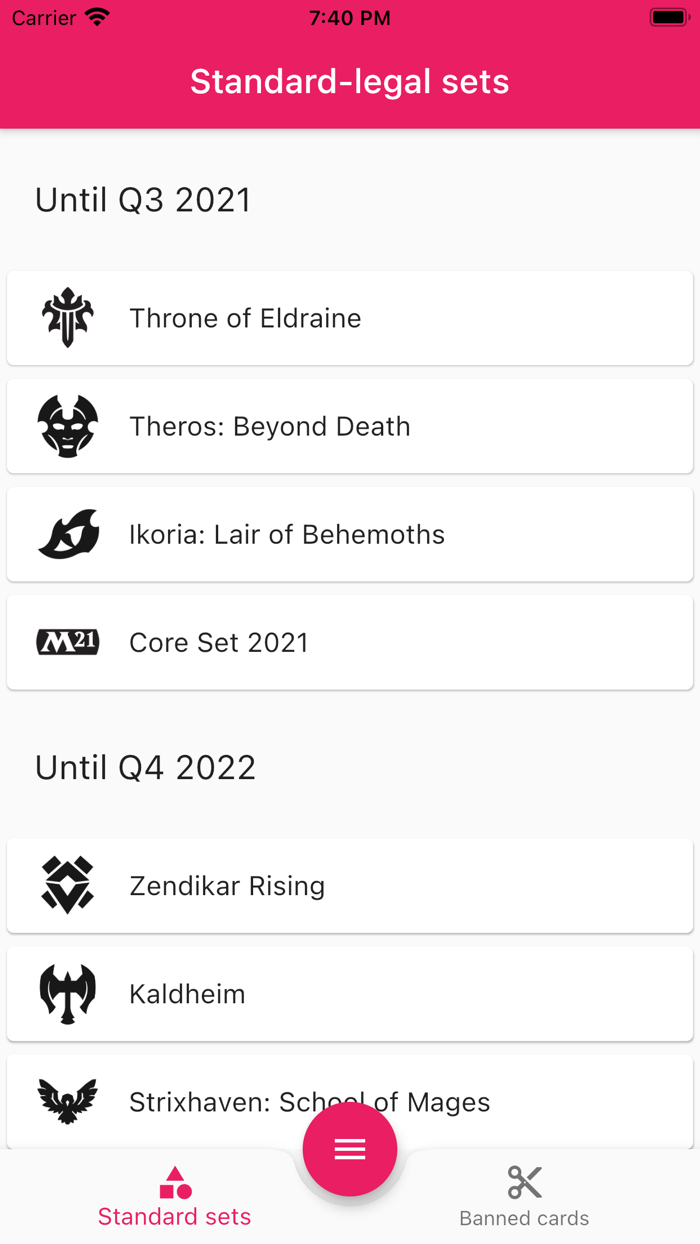The height and width of the screenshot is (1244, 700).
Task: Expand the Until Q3 2021 section
Action: 143,200
